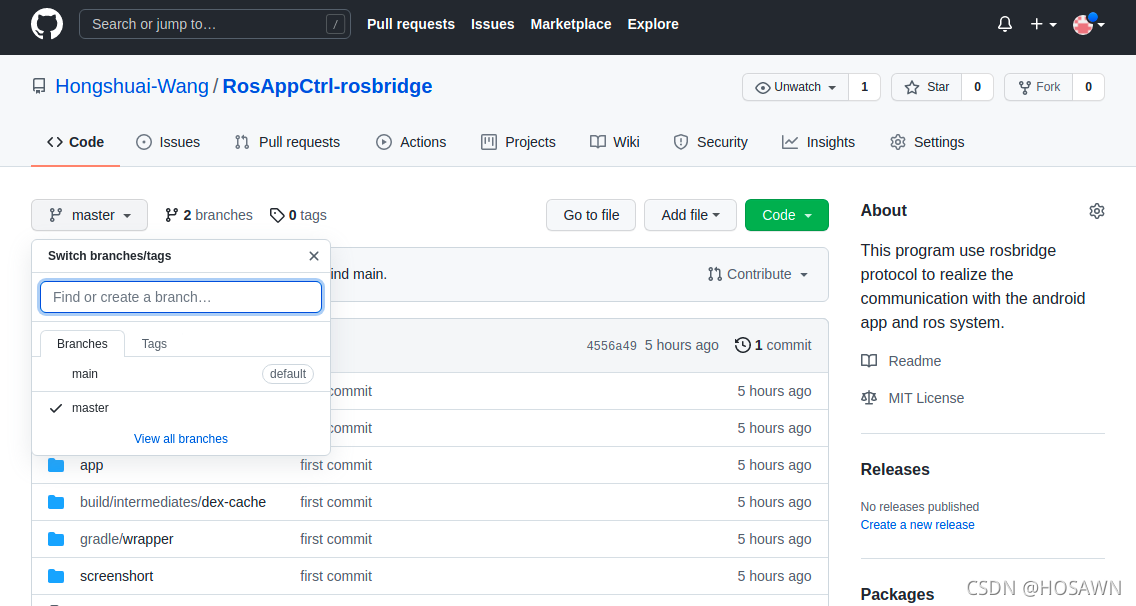Select the Tags tab in popup

point(154,344)
